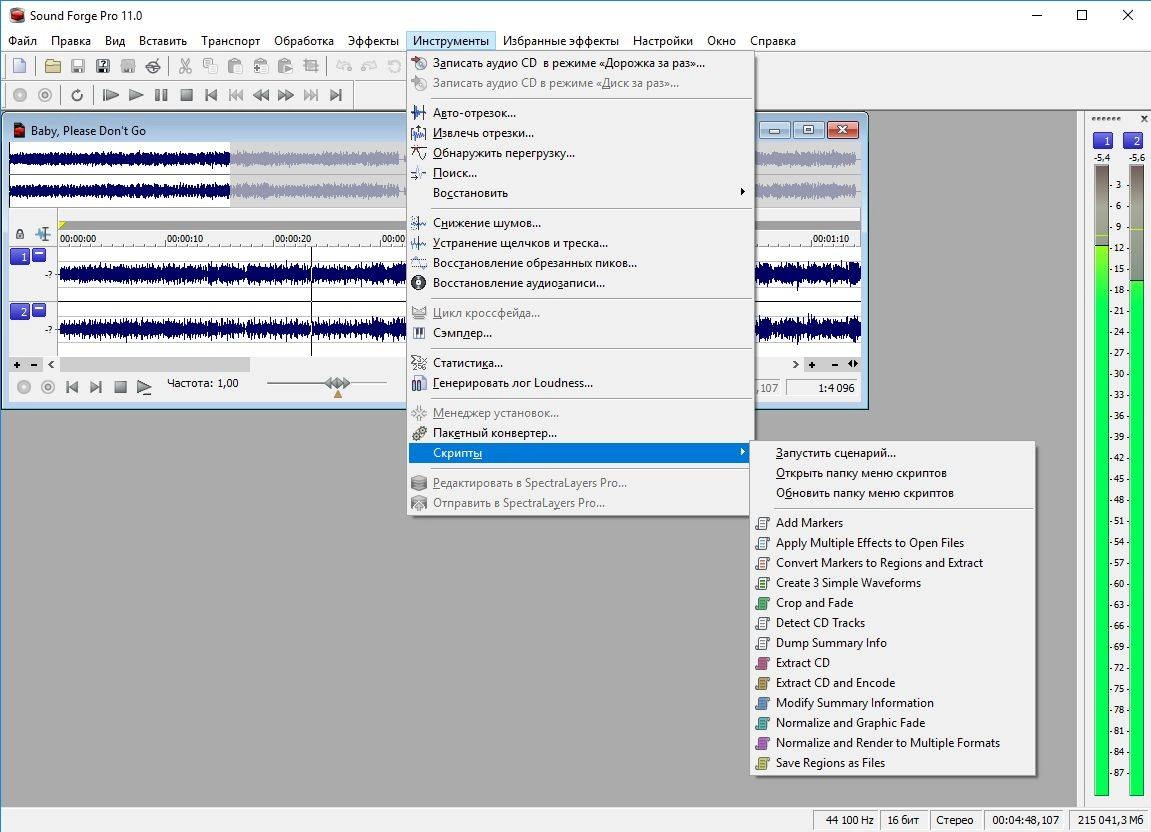The height and width of the screenshot is (832, 1151).
Task: Click the overview waveform selected region
Action: (120, 175)
